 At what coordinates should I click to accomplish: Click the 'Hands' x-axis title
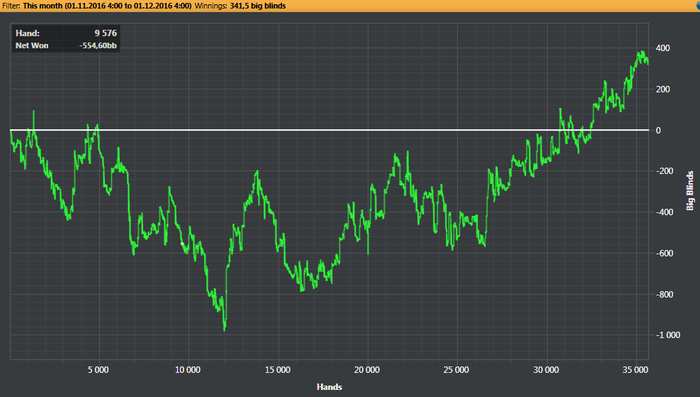point(329,387)
